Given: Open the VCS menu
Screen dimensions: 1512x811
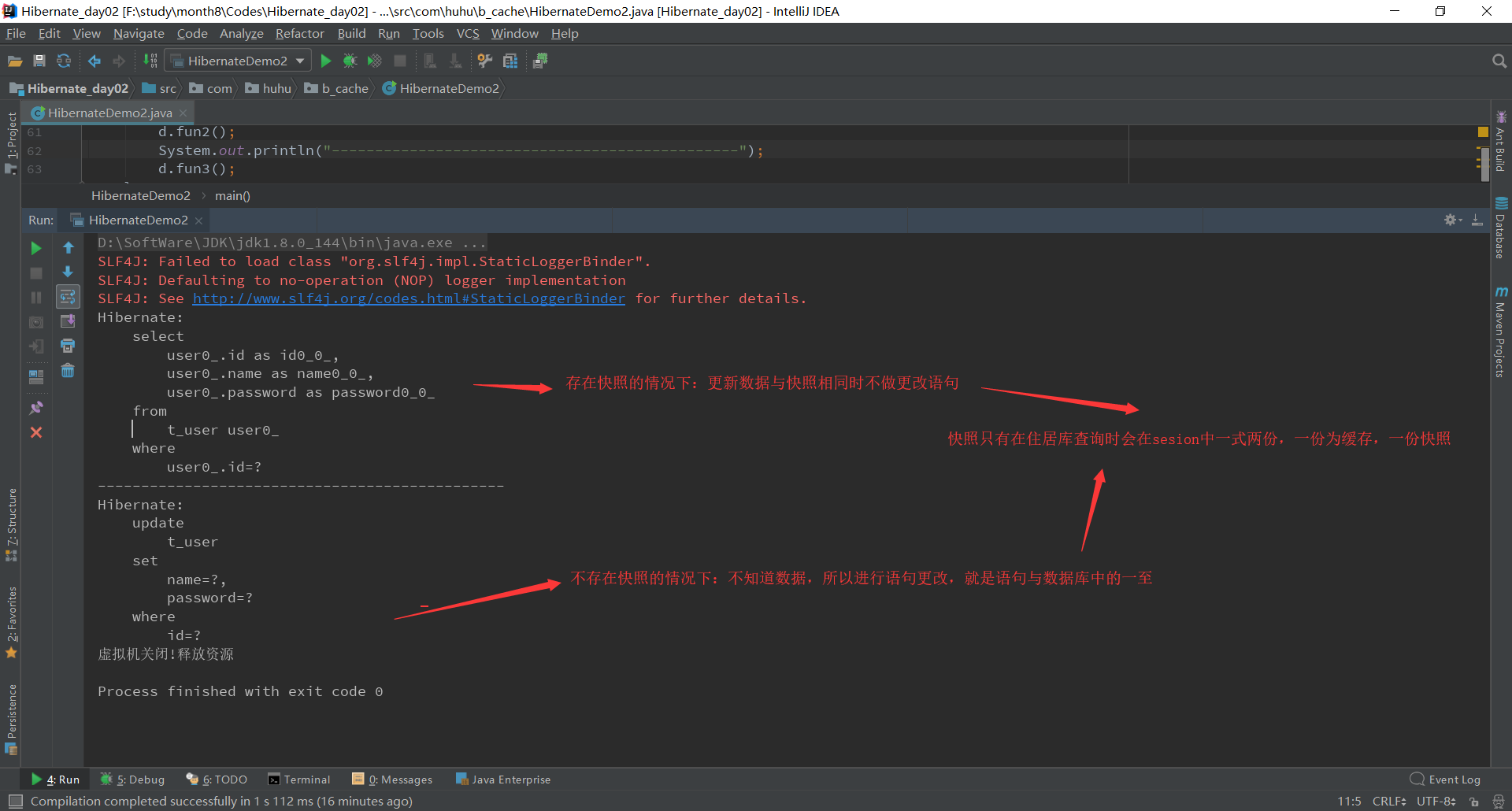Looking at the screenshot, I should pos(468,33).
